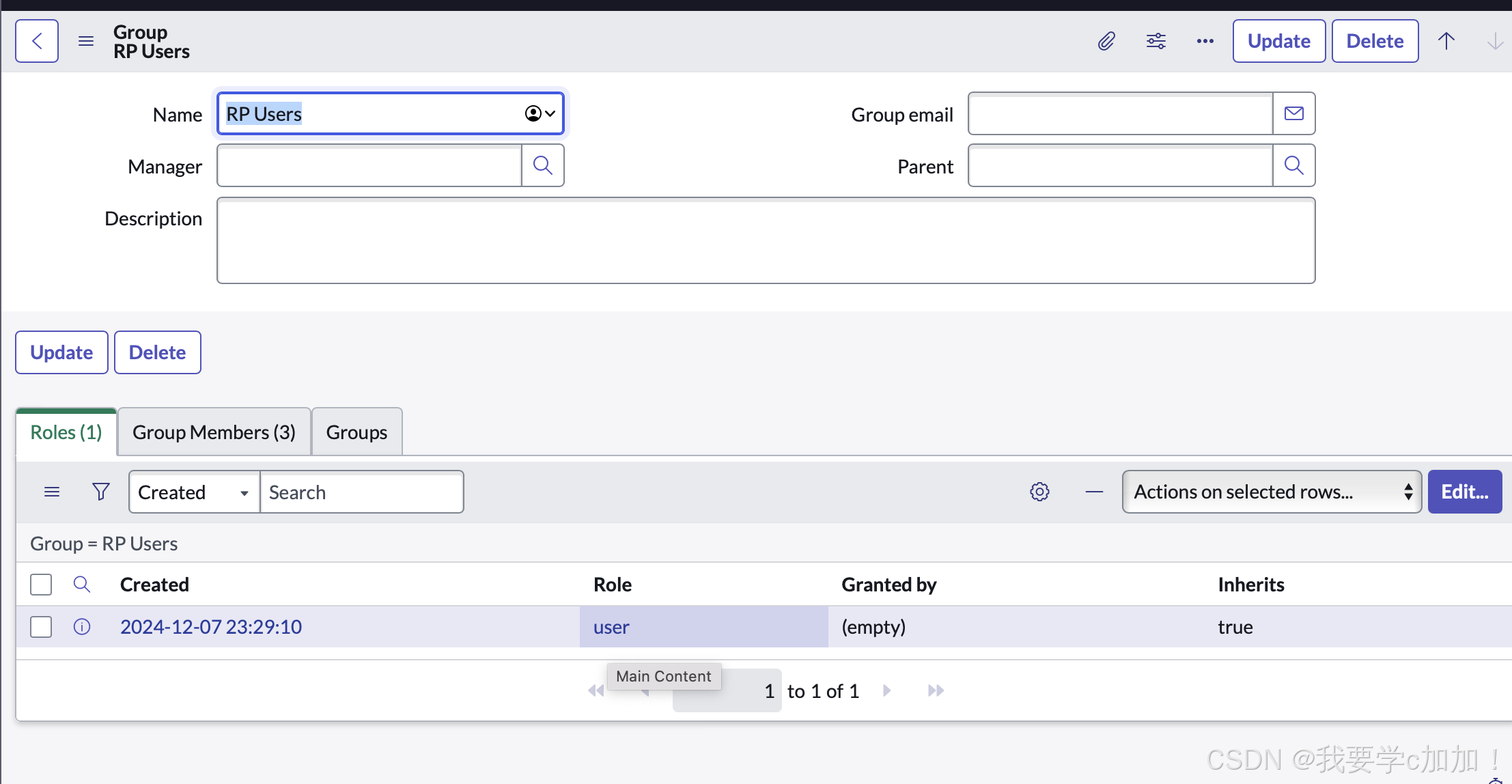Click the Edit... button in roles list

coord(1464,492)
